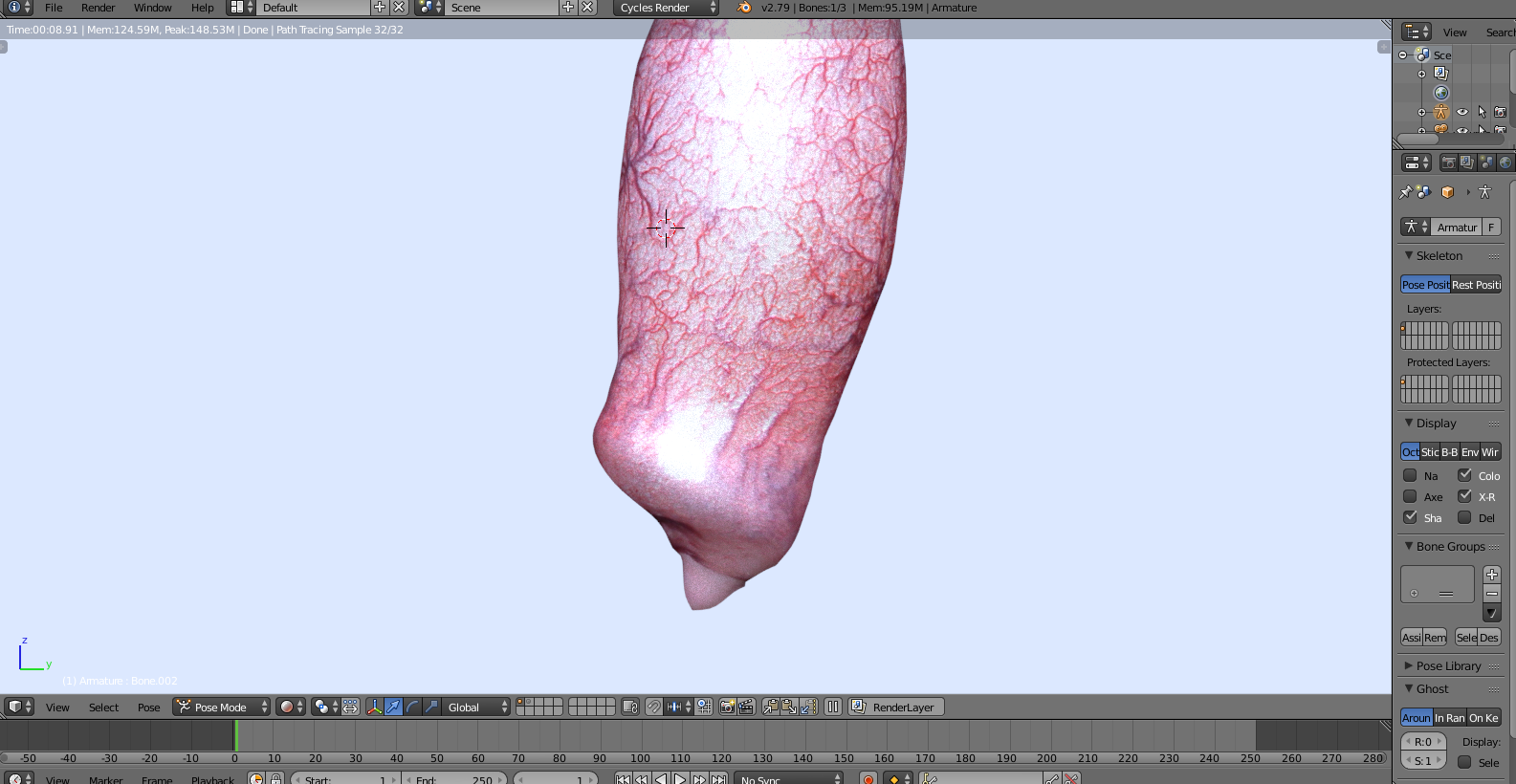Open the Help menu
Image resolution: width=1516 pixels, height=784 pixels.
point(202,8)
